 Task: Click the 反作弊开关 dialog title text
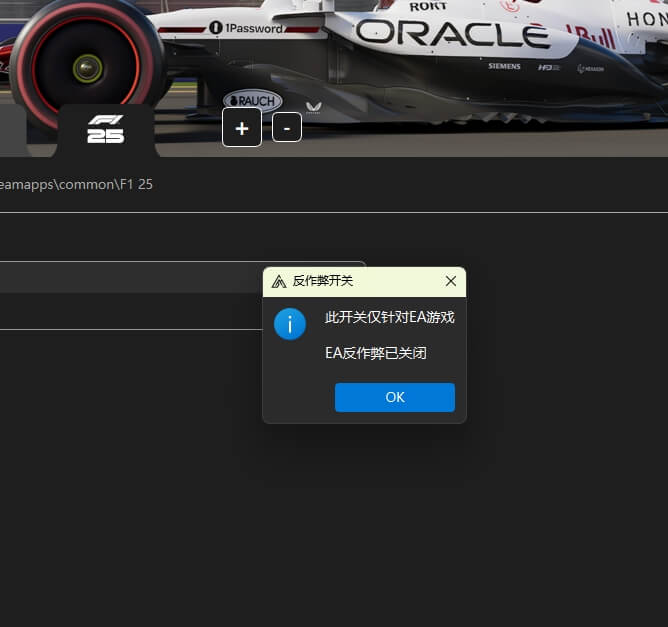point(322,281)
